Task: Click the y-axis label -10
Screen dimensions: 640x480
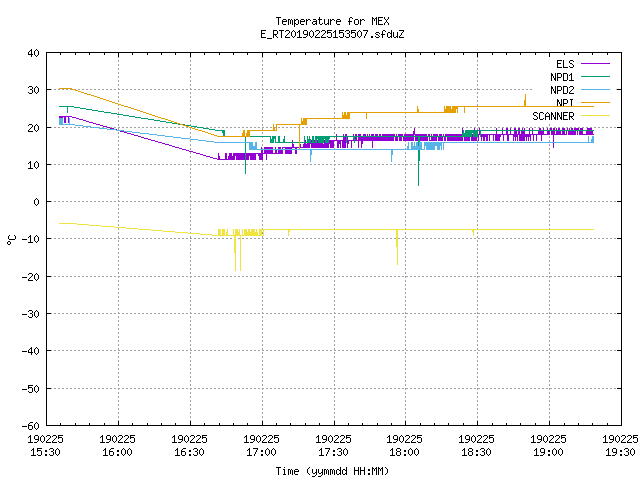Action: tap(31, 239)
